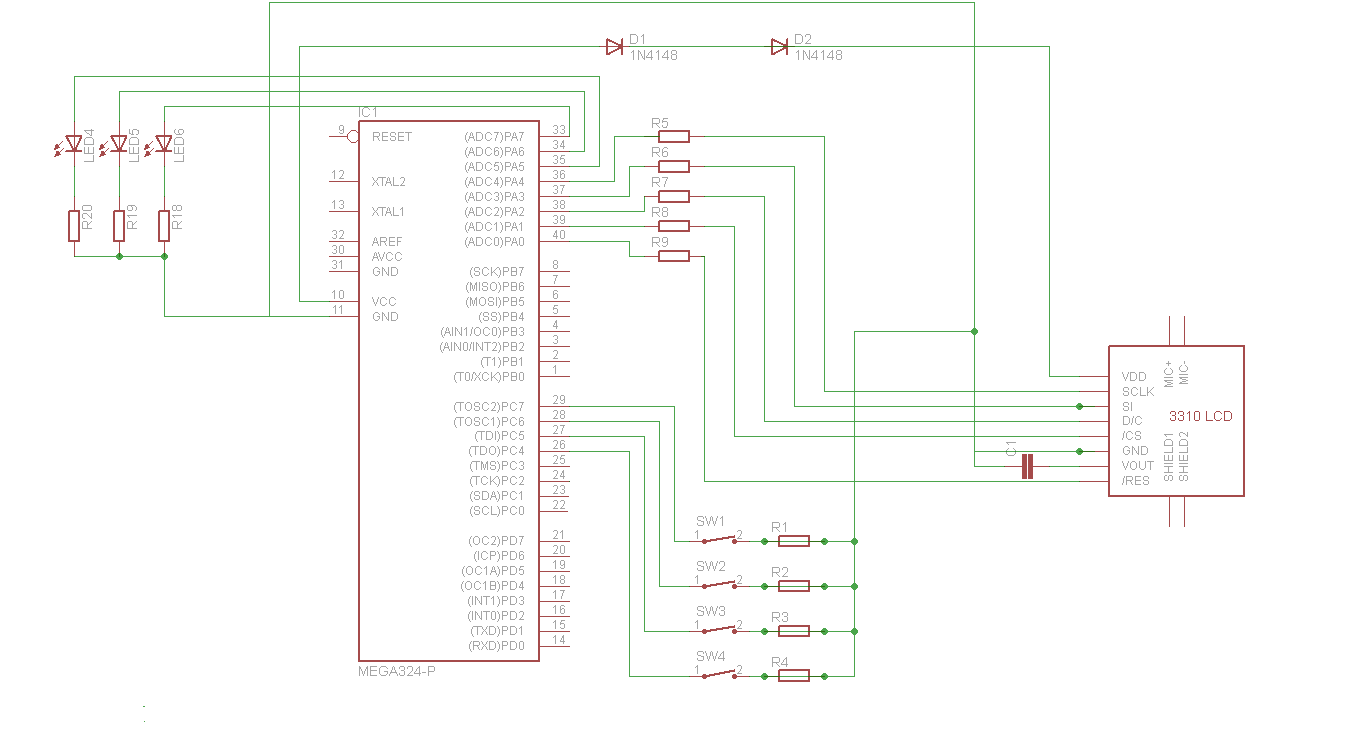This screenshot has width=1346, height=730.
Task: Click the (TOSC2)PC7 pin label
Action: click(489, 406)
